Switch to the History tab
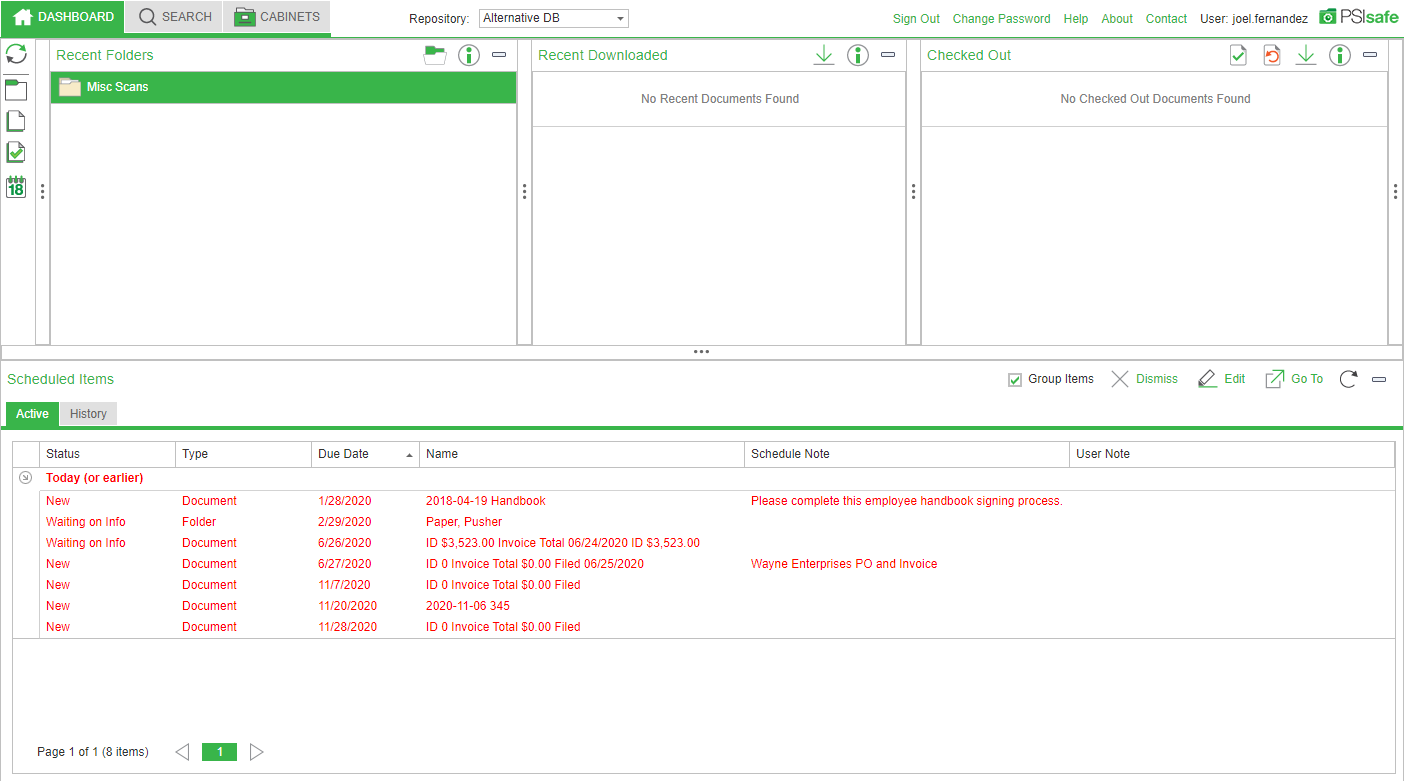The height and width of the screenshot is (781, 1404). click(88, 413)
